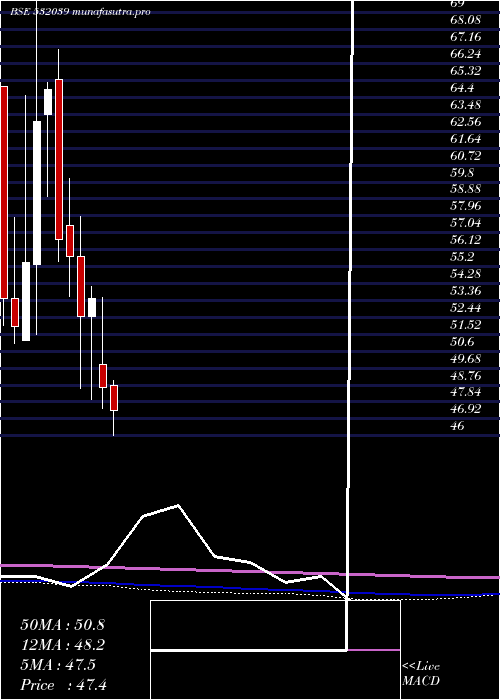Click the 58.88 price axis label
The width and height of the screenshot is (500, 700).
pos(466,190)
